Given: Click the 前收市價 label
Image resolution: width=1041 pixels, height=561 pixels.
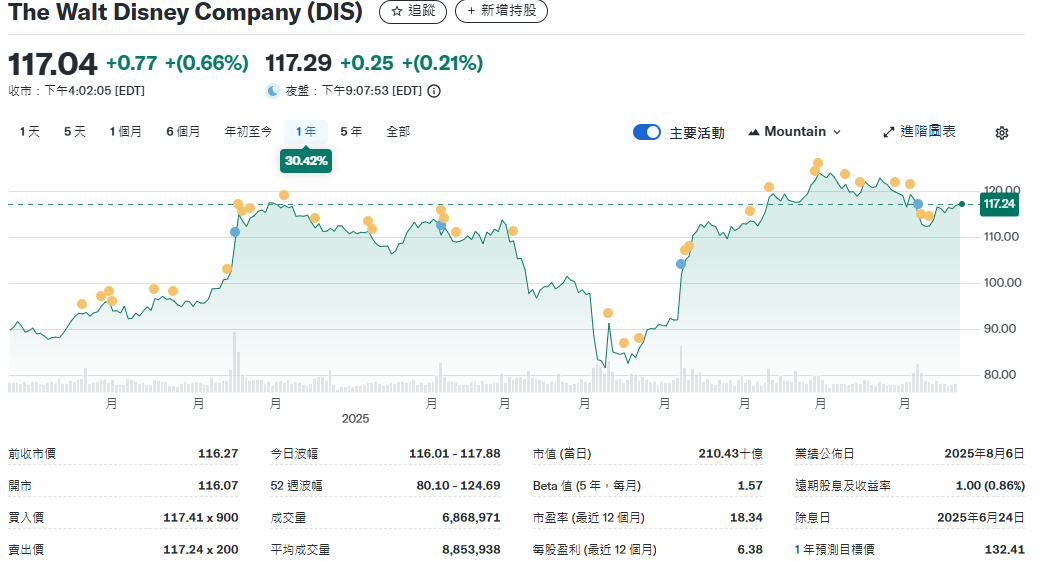Looking at the screenshot, I should (32, 453).
